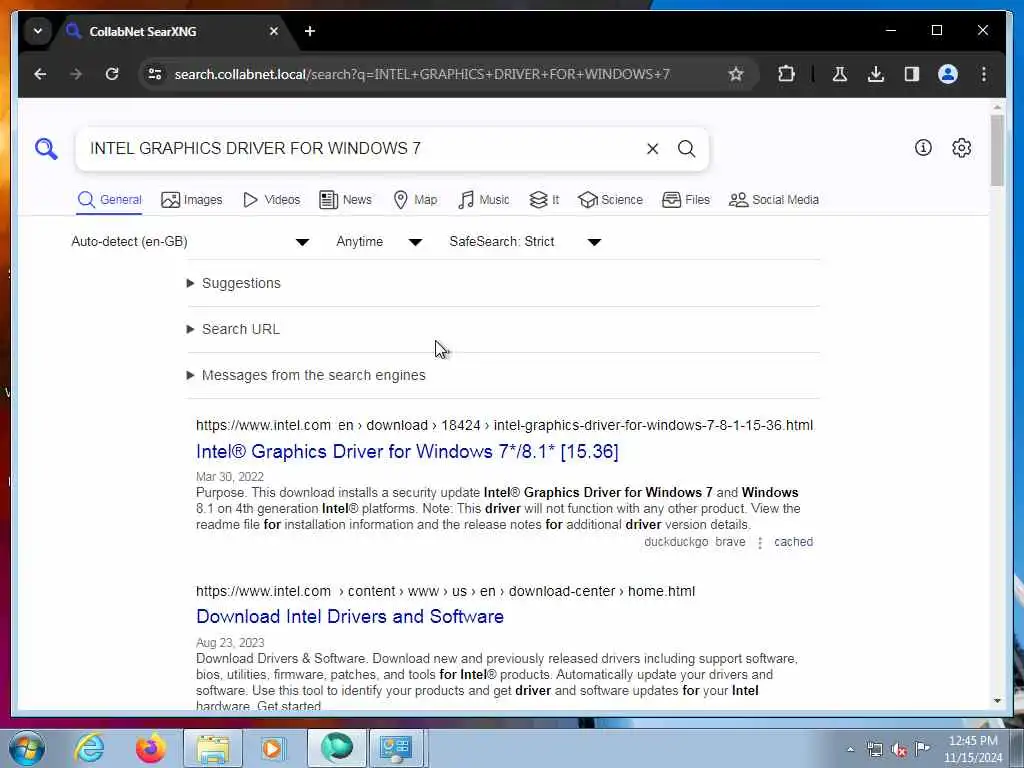Go back using browser back arrow
Screen dimensions: 1024x768
click(40, 74)
